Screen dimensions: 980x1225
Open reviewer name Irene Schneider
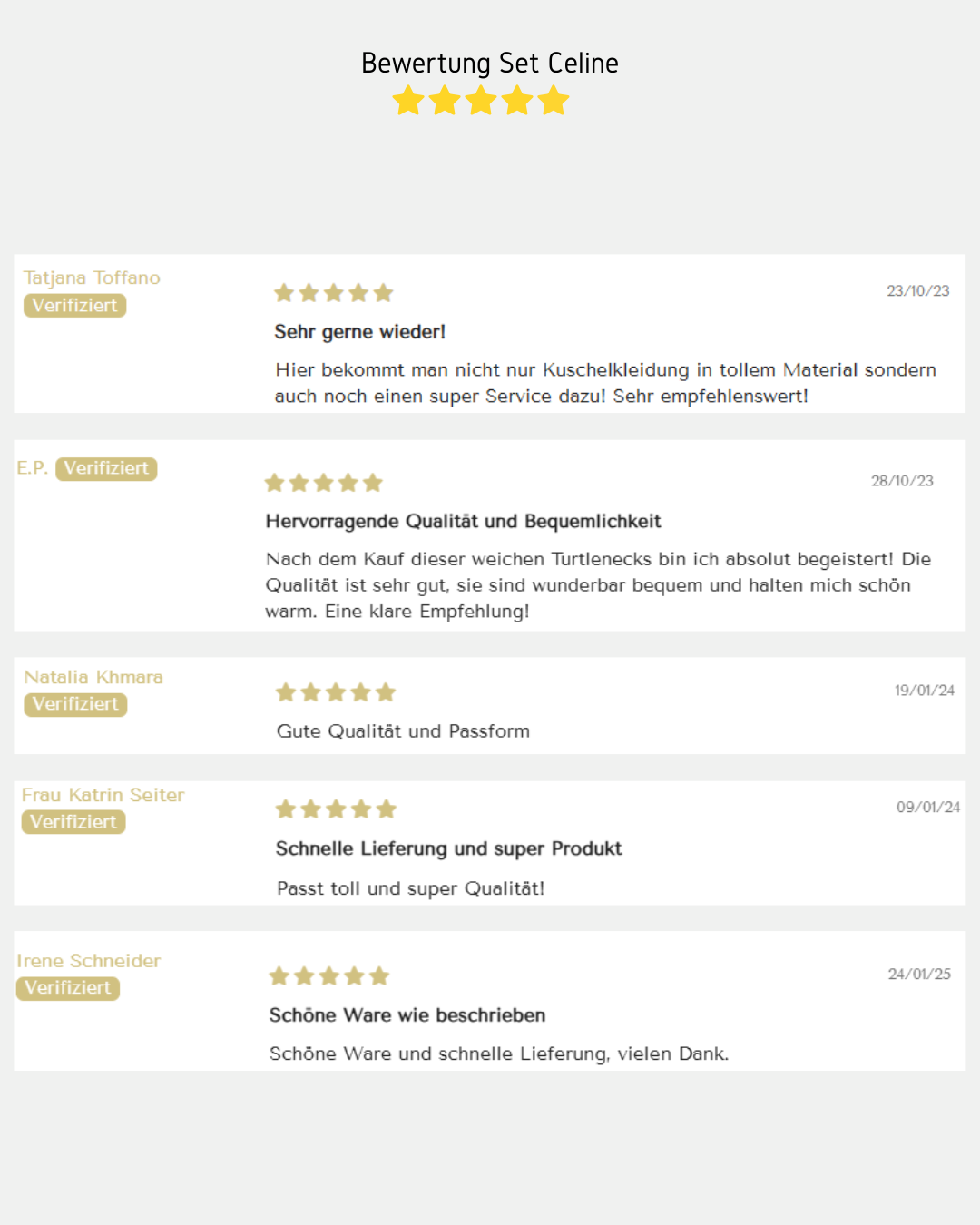tap(89, 961)
